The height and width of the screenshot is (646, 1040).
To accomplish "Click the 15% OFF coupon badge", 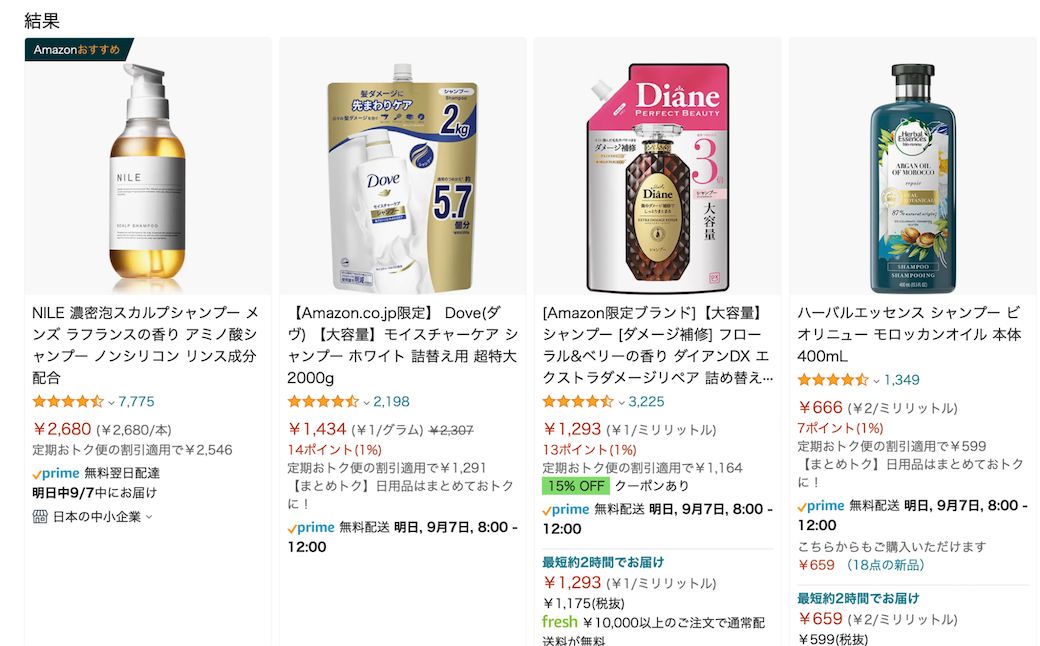I will 575,486.
